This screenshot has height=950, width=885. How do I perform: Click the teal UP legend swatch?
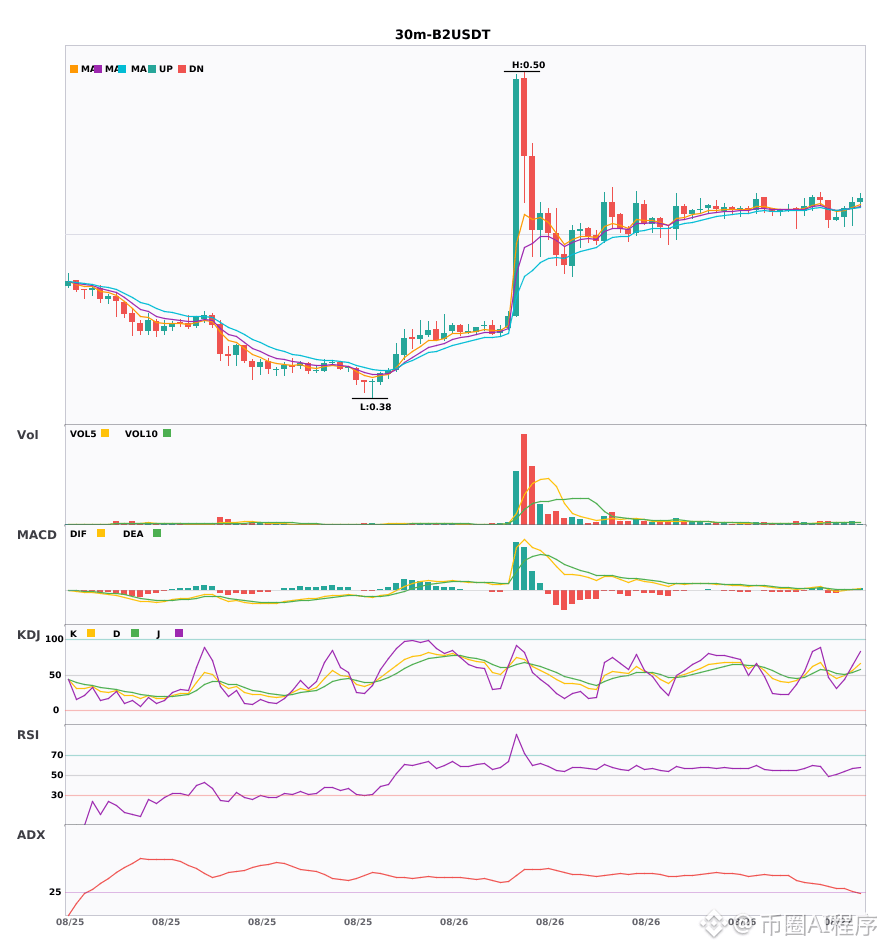(x=152, y=69)
